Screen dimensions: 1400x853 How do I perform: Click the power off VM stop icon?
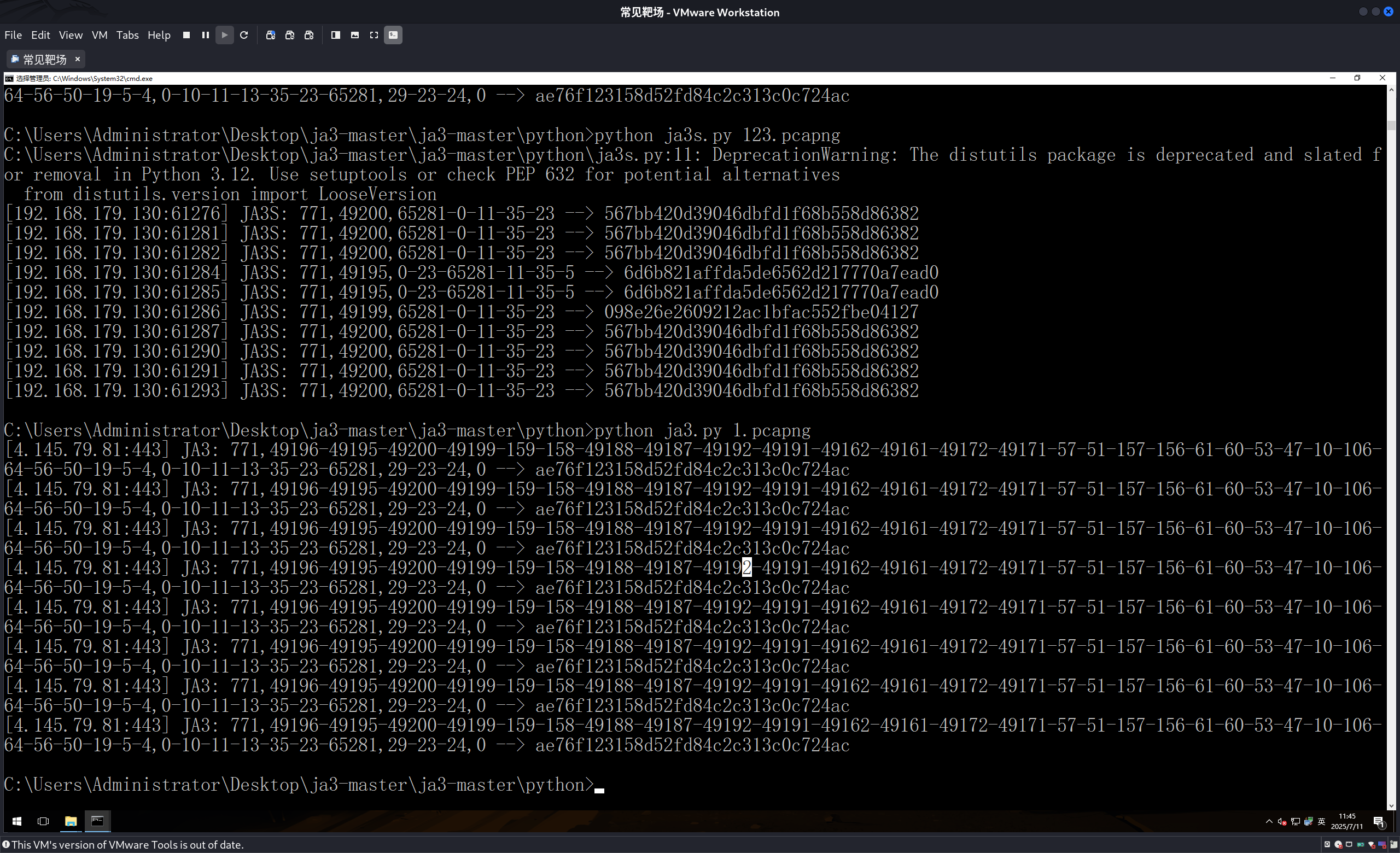186,35
